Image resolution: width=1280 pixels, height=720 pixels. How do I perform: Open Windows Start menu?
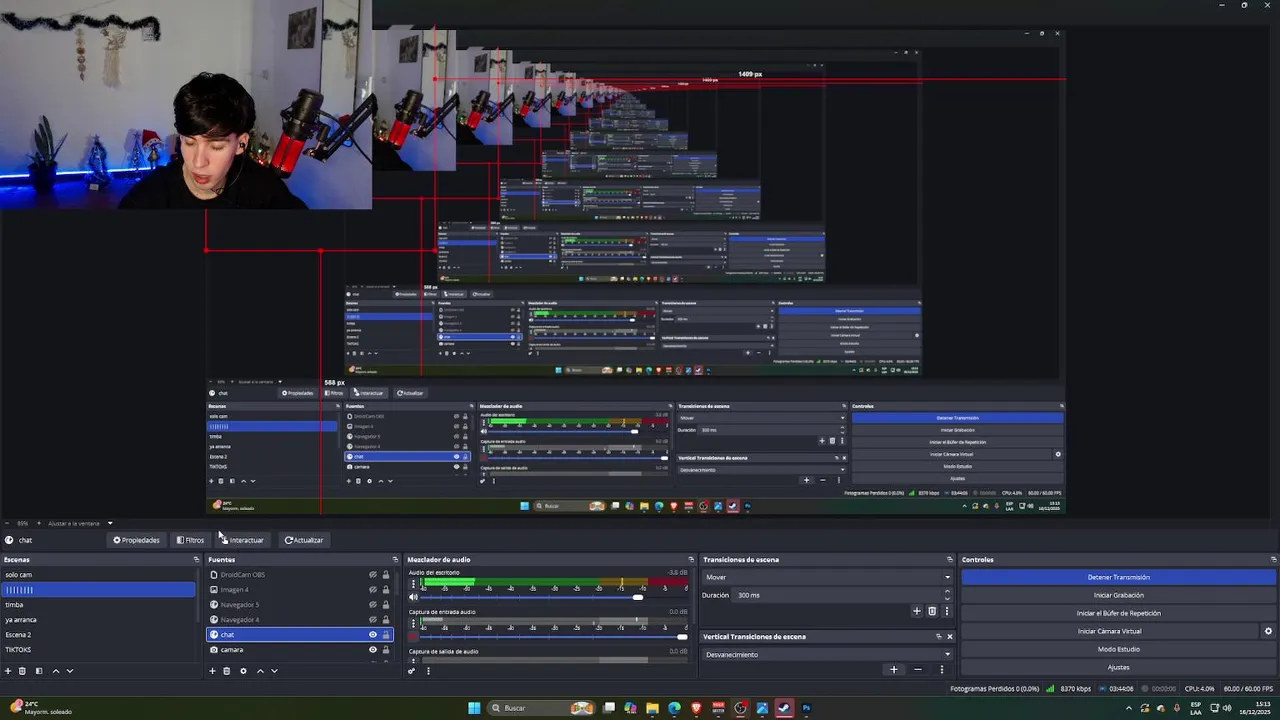(x=474, y=708)
